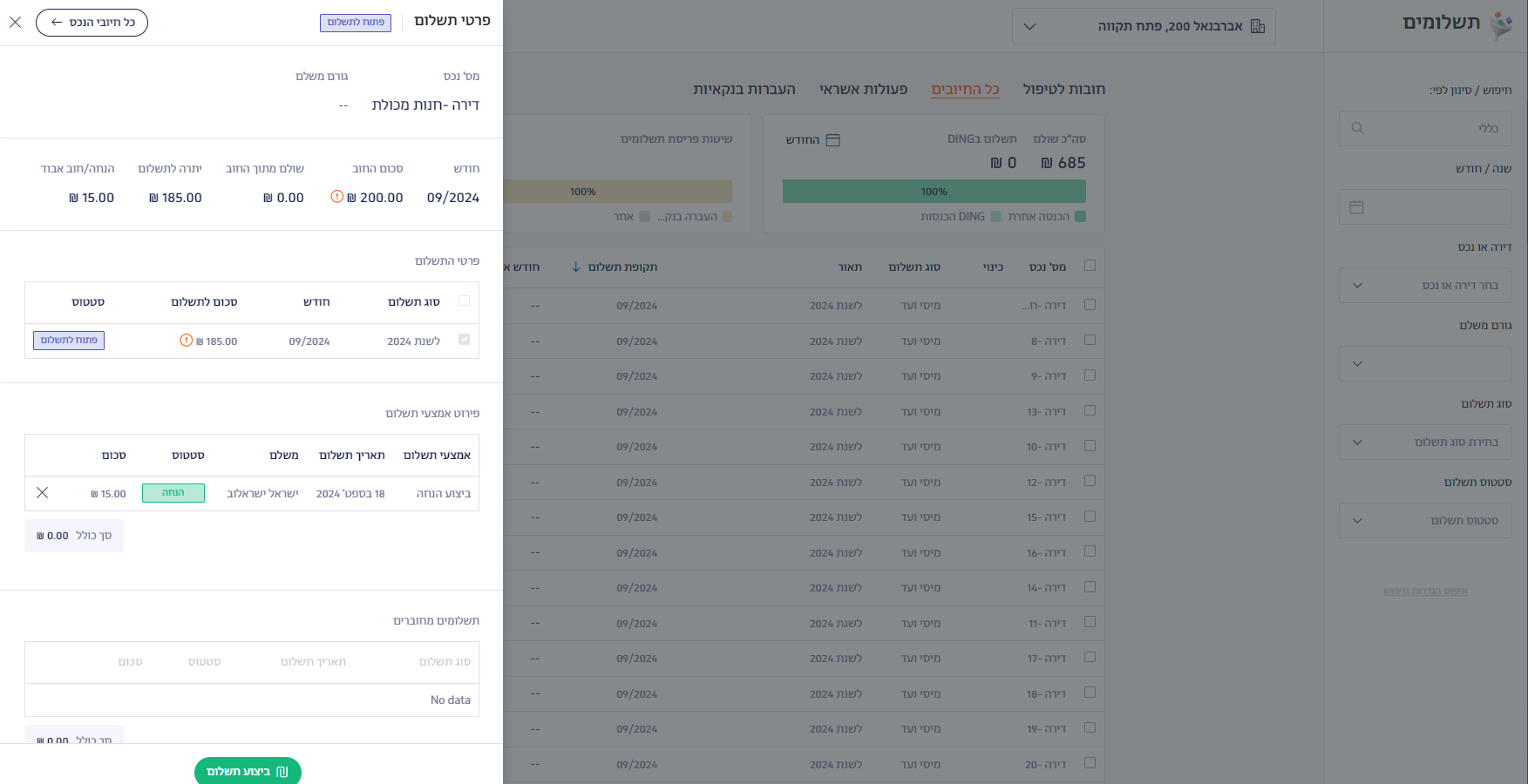Click the green 100% income progress bar
1528x784 pixels.
(x=934, y=192)
